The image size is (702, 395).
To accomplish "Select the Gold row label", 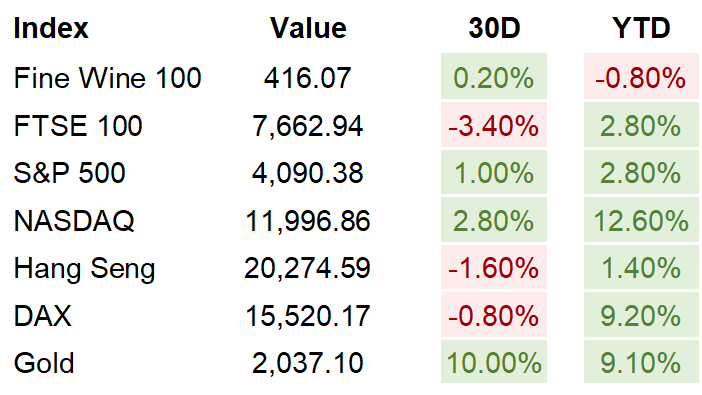I will tap(44, 363).
